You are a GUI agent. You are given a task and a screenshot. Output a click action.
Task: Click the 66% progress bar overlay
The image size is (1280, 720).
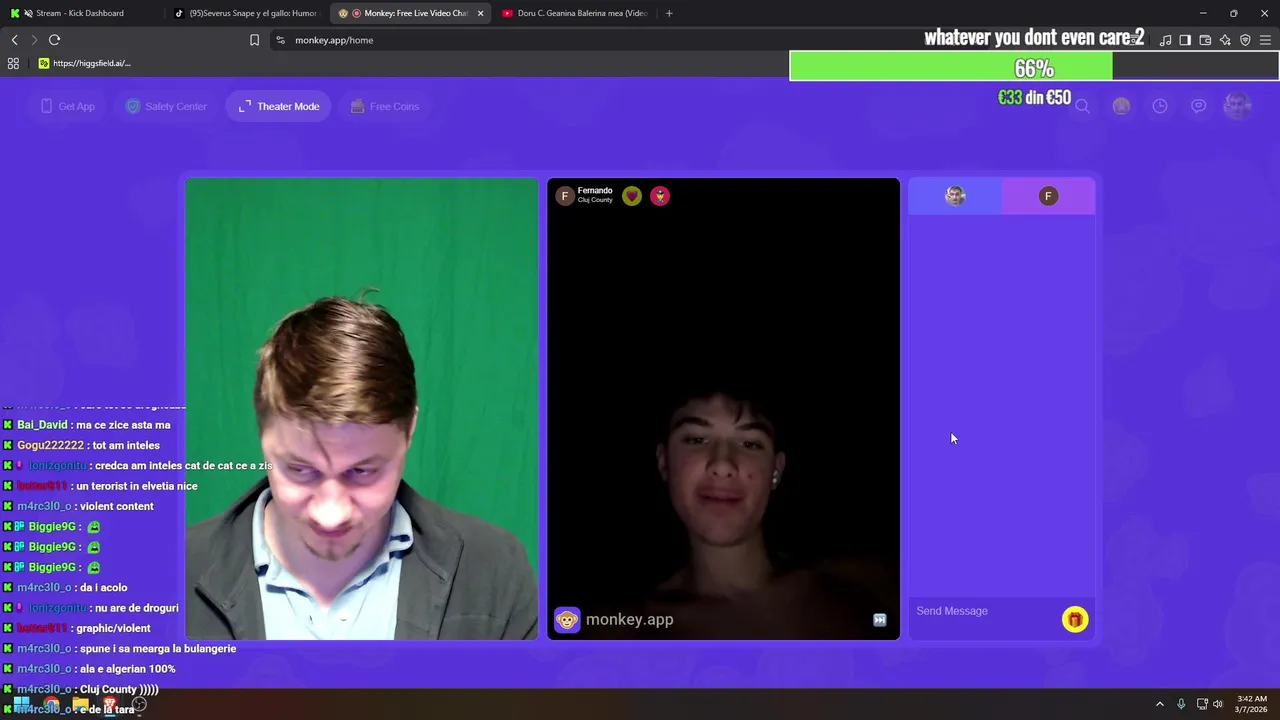coord(1034,68)
